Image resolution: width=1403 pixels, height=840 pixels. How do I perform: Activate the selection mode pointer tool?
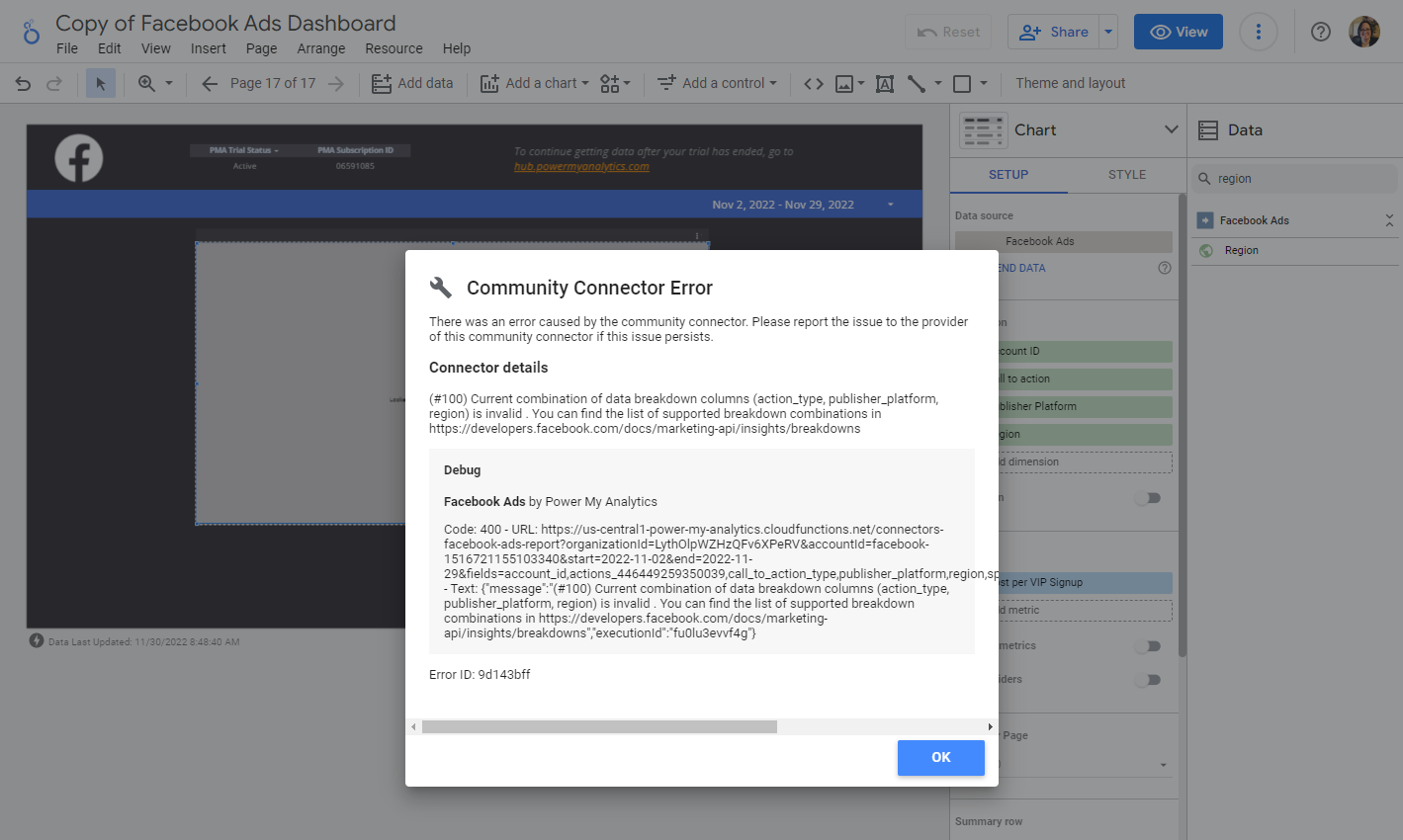click(100, 84)
